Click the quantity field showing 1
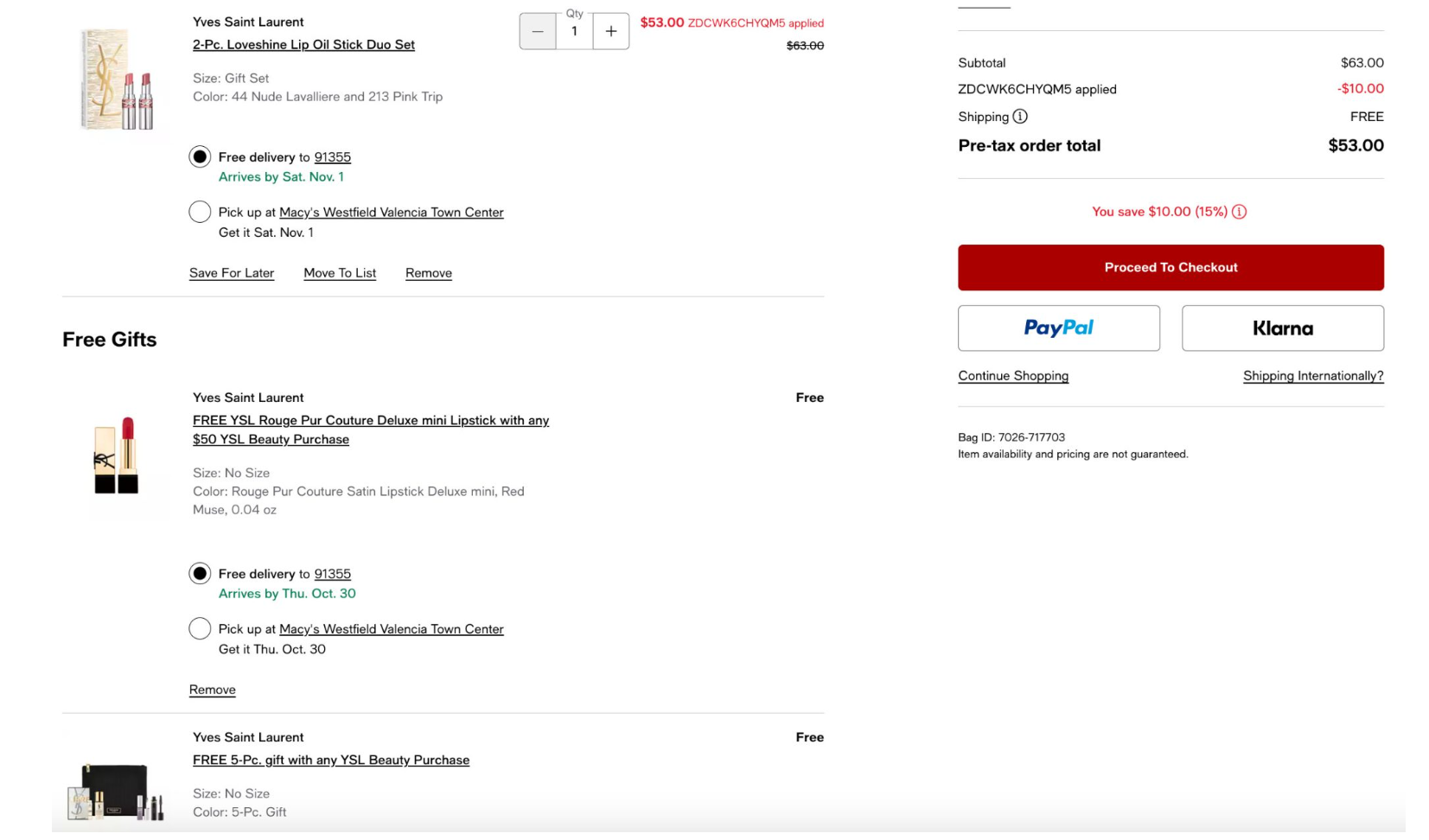Image resolution: width=1429 pixels, height=840 pixels. tap(574, 32)
